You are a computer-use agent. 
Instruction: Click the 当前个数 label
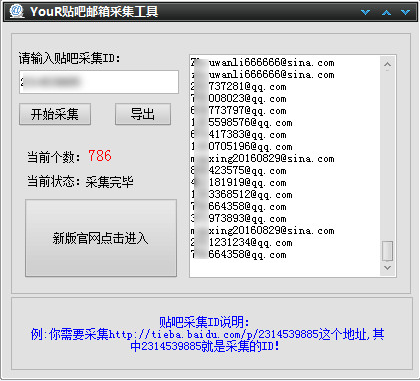click(x=53, y=157)
